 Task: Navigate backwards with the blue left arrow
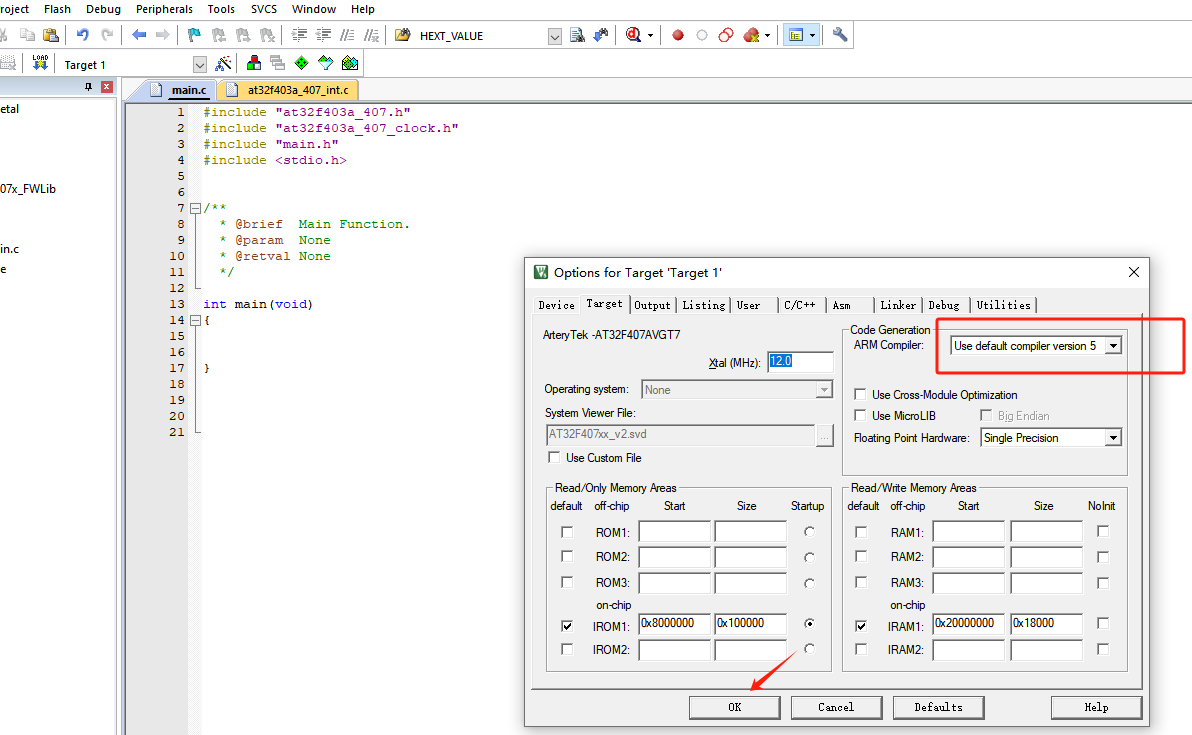[x=138, y=35]
